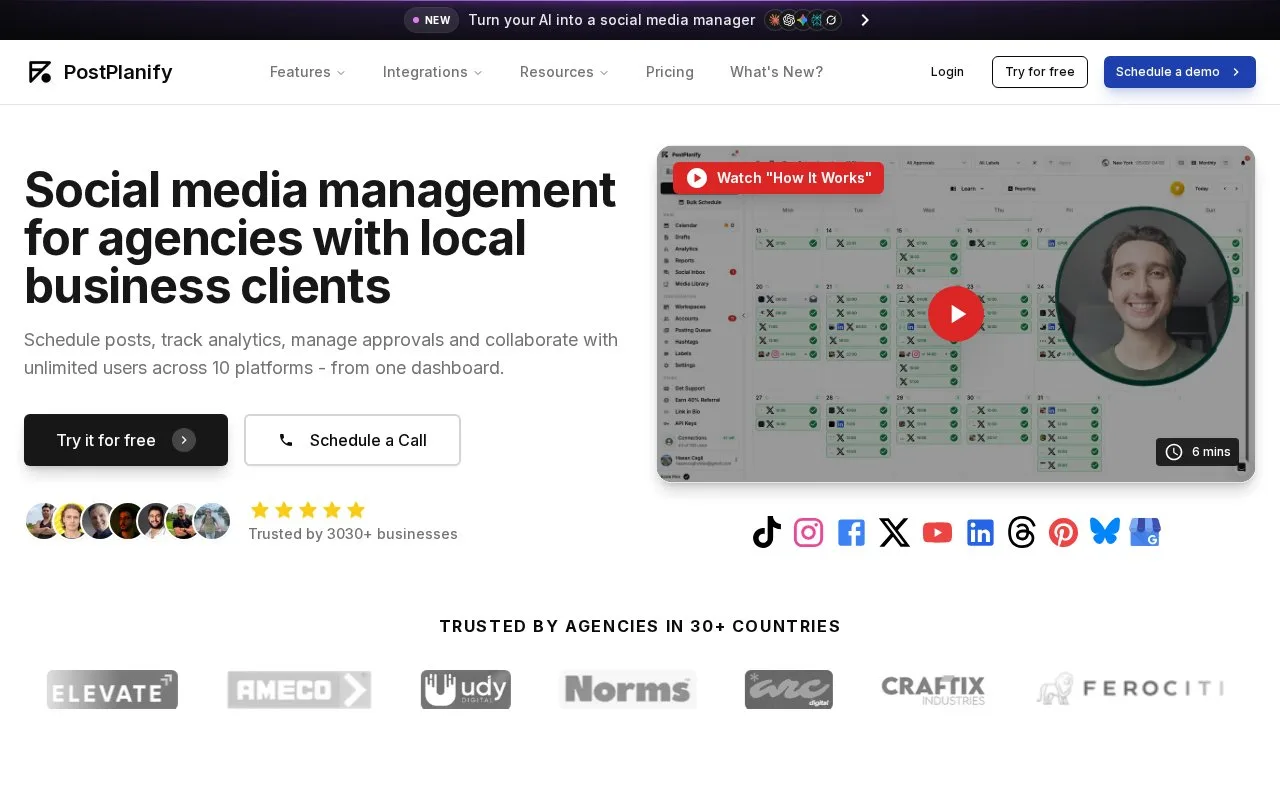
Task: Click the arrow in the announcement banner
Action: point(865,20)
